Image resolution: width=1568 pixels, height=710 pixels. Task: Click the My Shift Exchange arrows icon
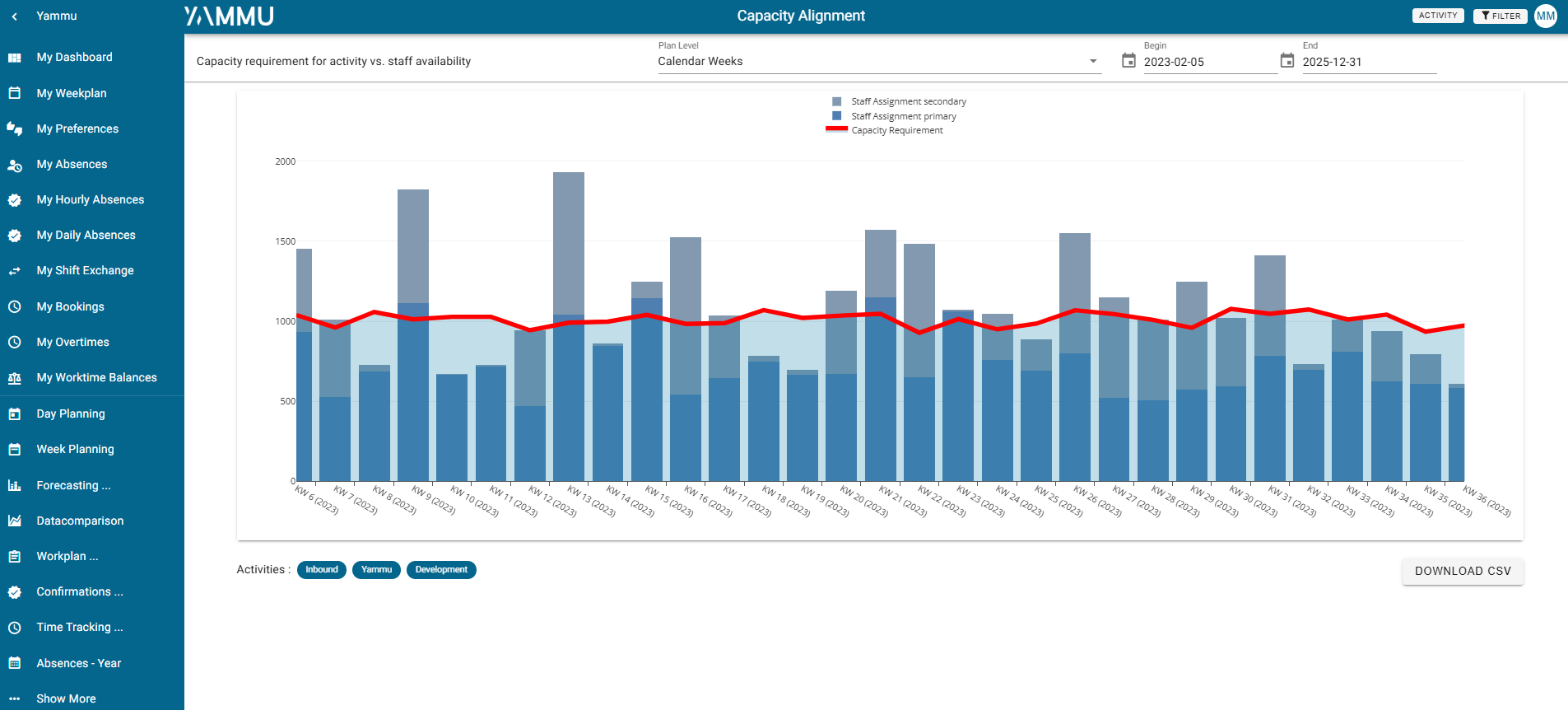15,271
